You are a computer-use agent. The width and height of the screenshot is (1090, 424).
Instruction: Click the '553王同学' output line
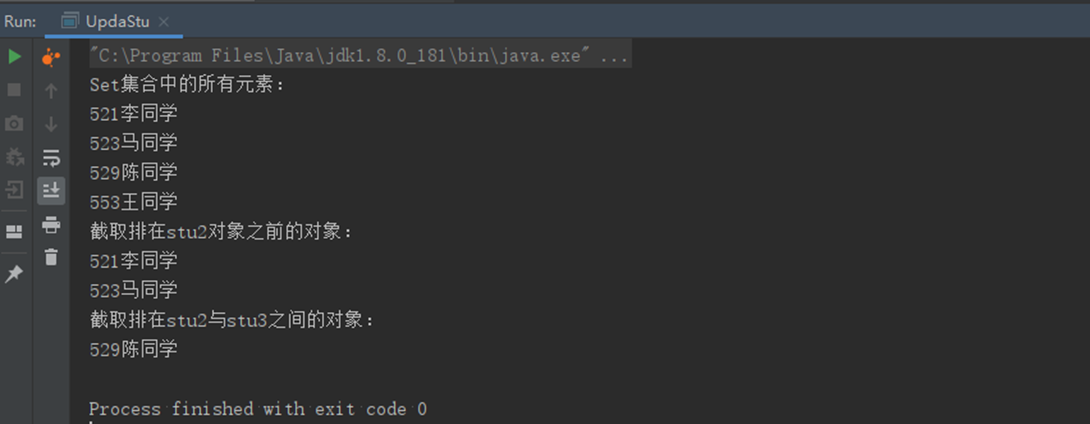coord(133,202)
